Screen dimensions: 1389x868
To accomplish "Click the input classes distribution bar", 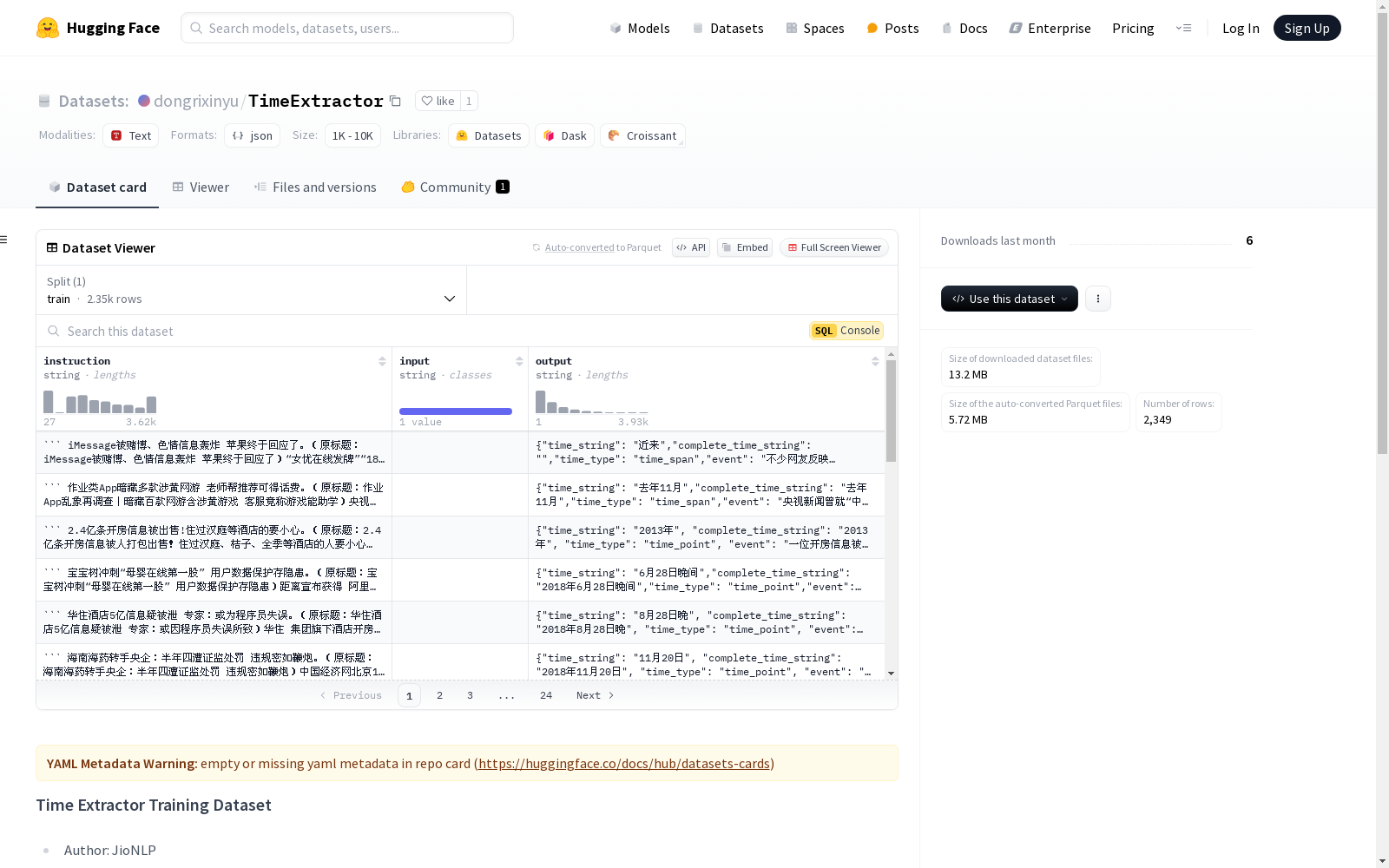I will click(456, 411).
